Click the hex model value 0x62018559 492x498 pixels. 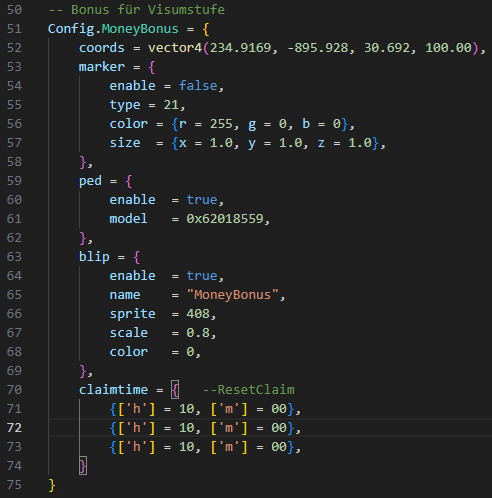coord(225,219)
